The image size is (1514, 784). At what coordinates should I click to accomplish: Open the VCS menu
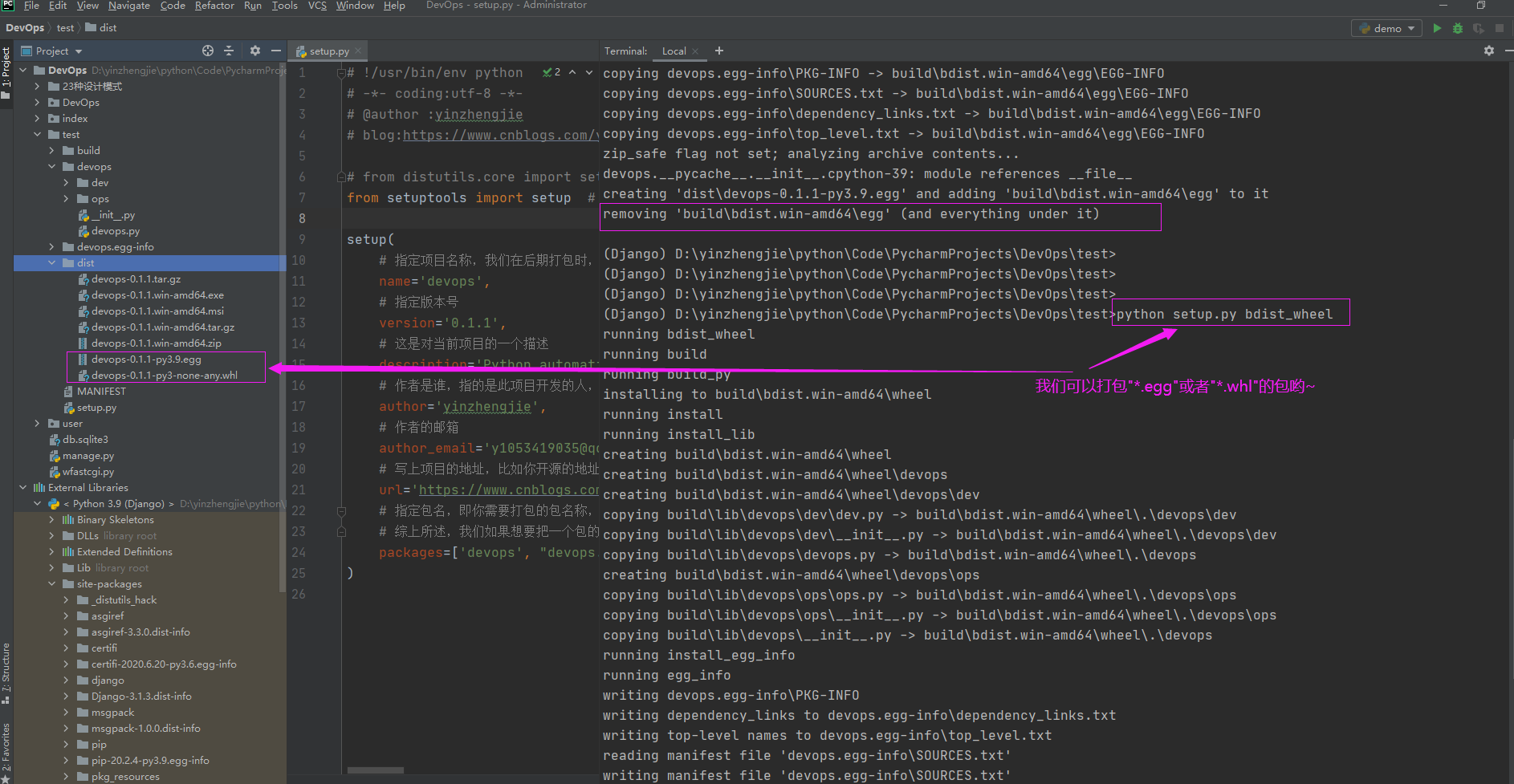(x=316, y=6)
